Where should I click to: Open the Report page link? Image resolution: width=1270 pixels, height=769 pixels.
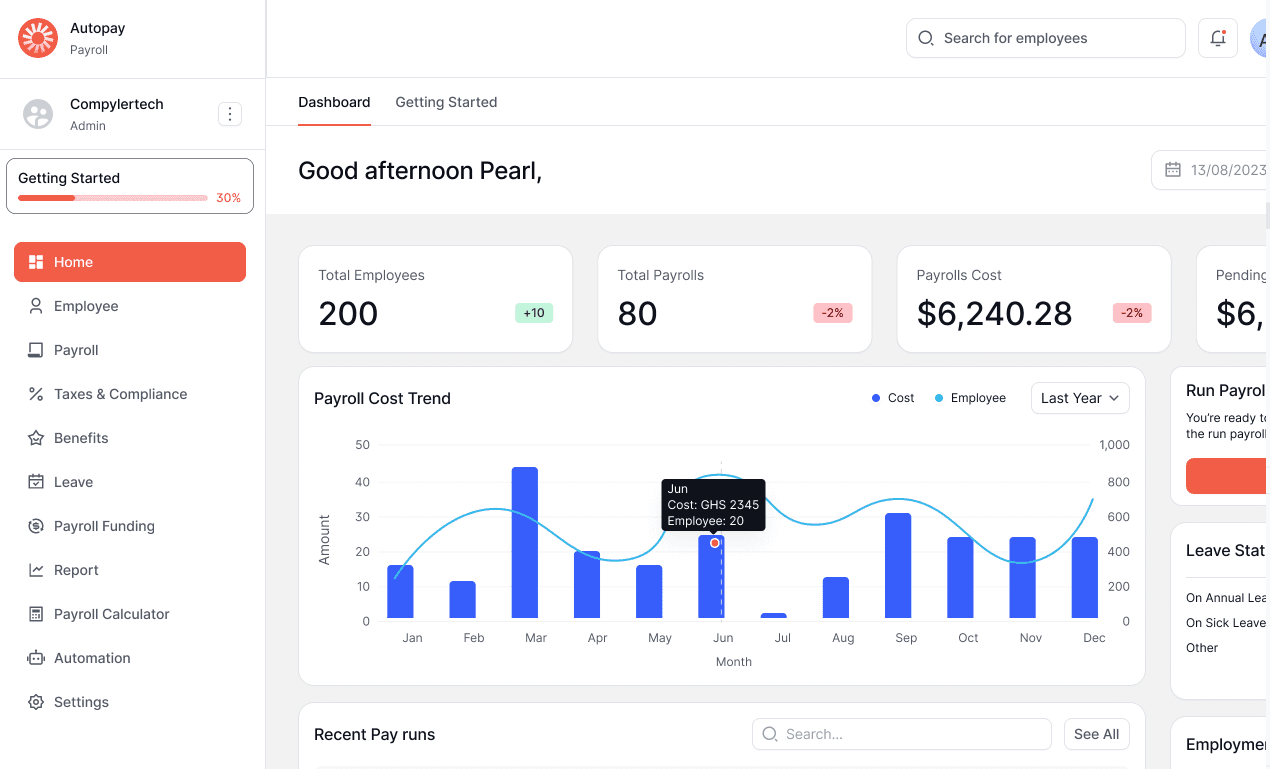point(76,570)
